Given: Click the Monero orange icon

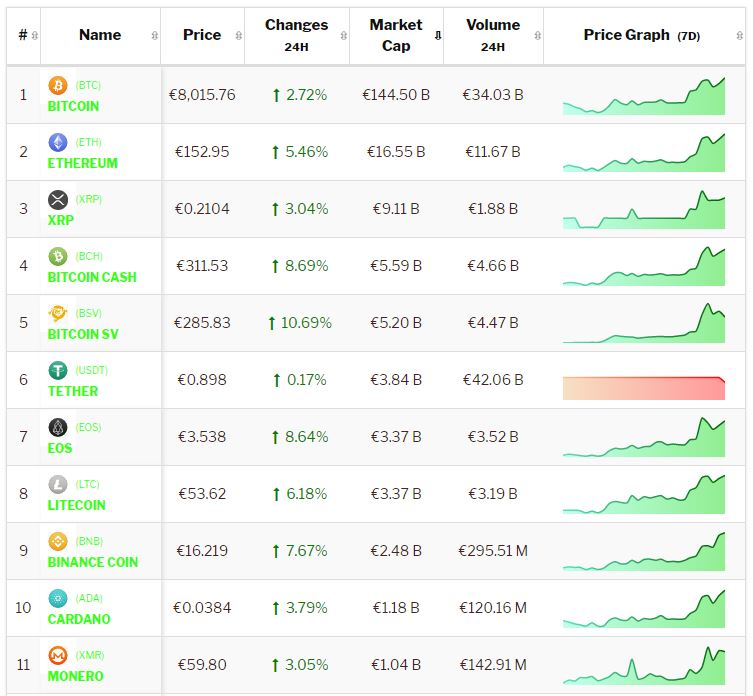Looking at the screenshot, I should click(x=58, y=656).
